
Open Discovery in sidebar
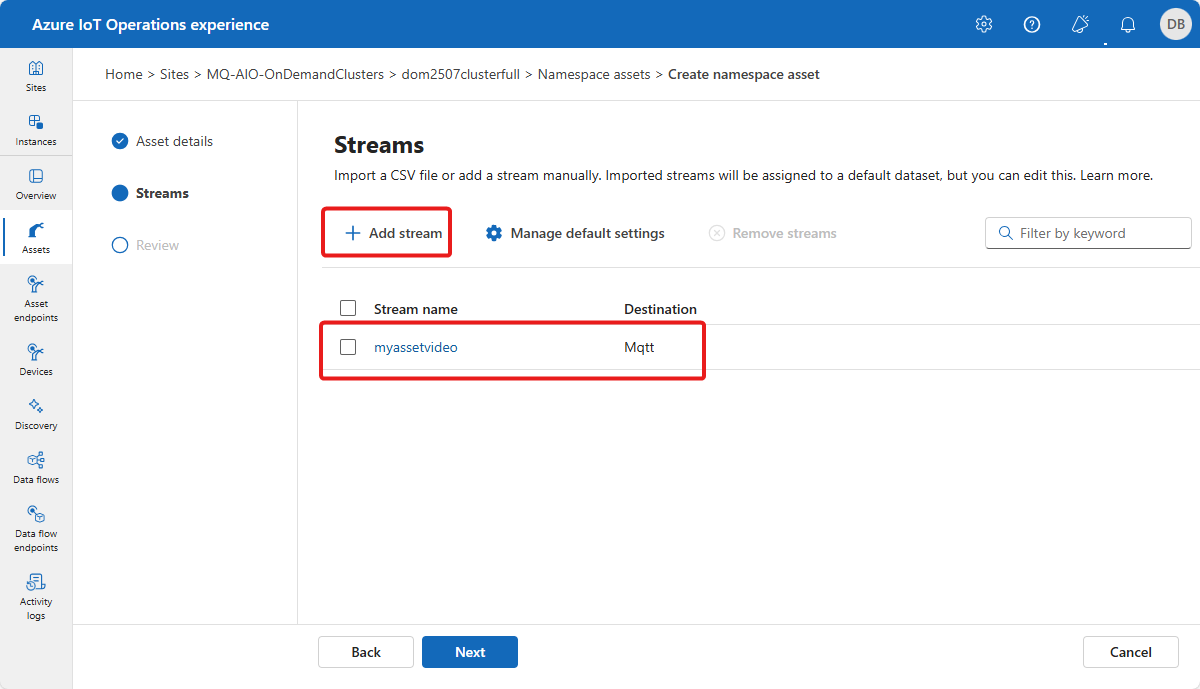click(36, 413)
